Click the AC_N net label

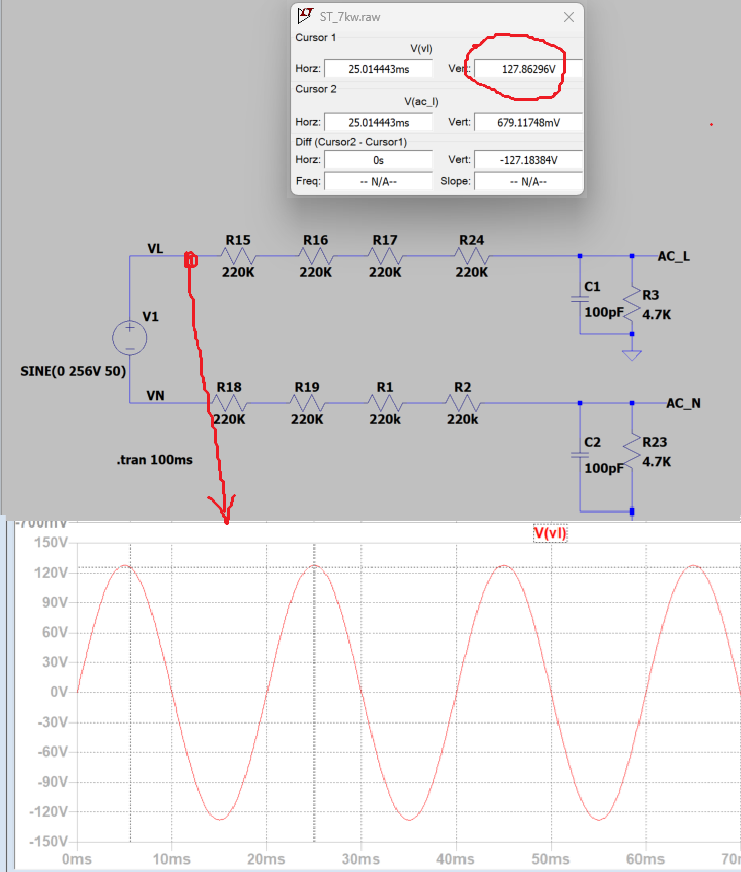[x=683, y=403]
